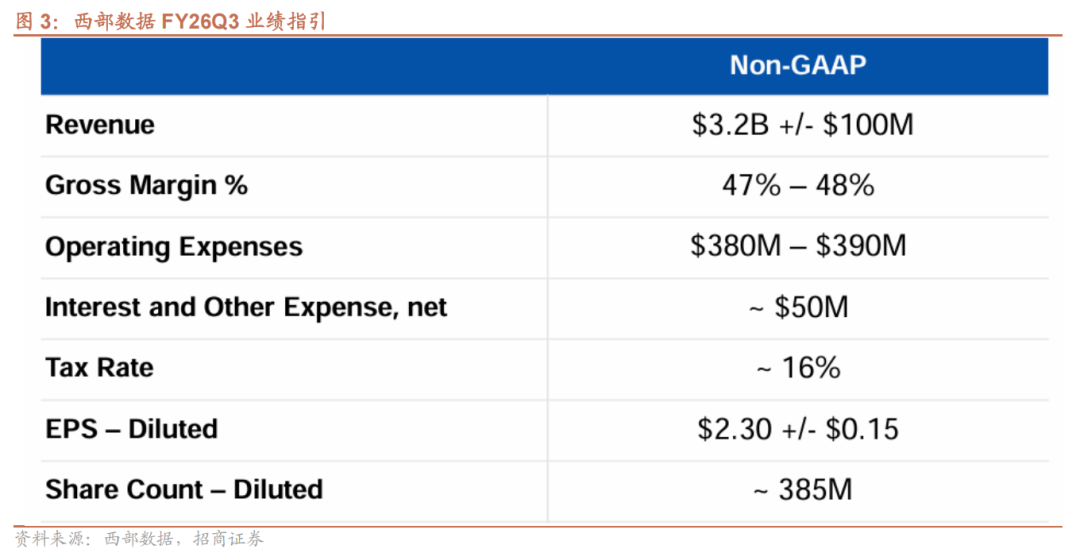This screenshot has height=549, width=1080.
Task: Select the Tax Rate row label
Action: click(99, 368)
